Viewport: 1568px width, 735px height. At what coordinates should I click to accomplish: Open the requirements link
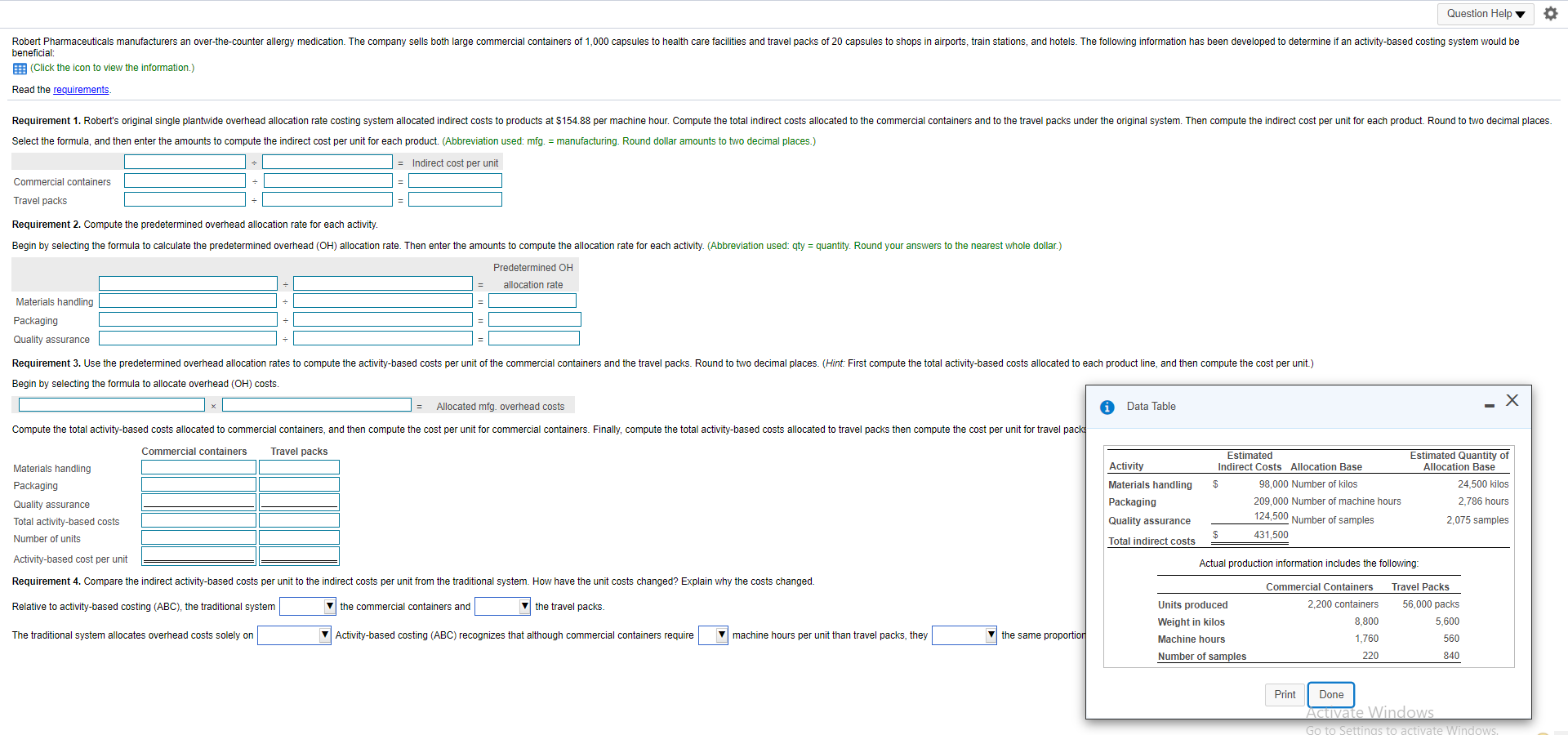pos(80,90)
